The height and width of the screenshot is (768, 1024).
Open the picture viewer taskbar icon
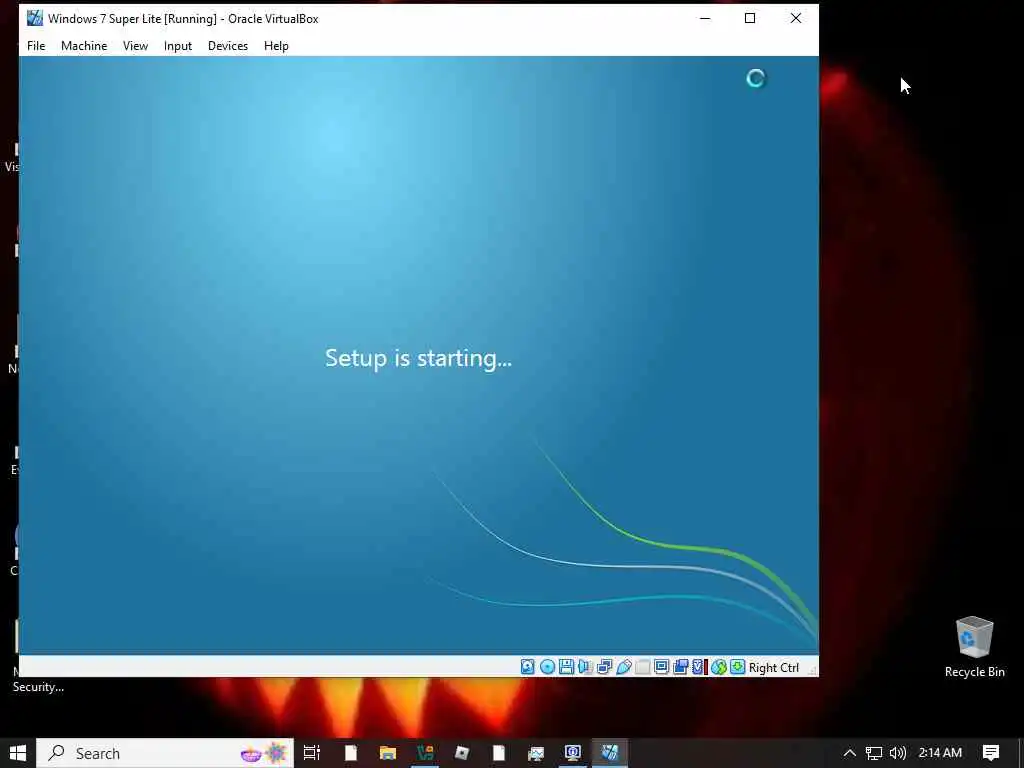click(536, 753)
